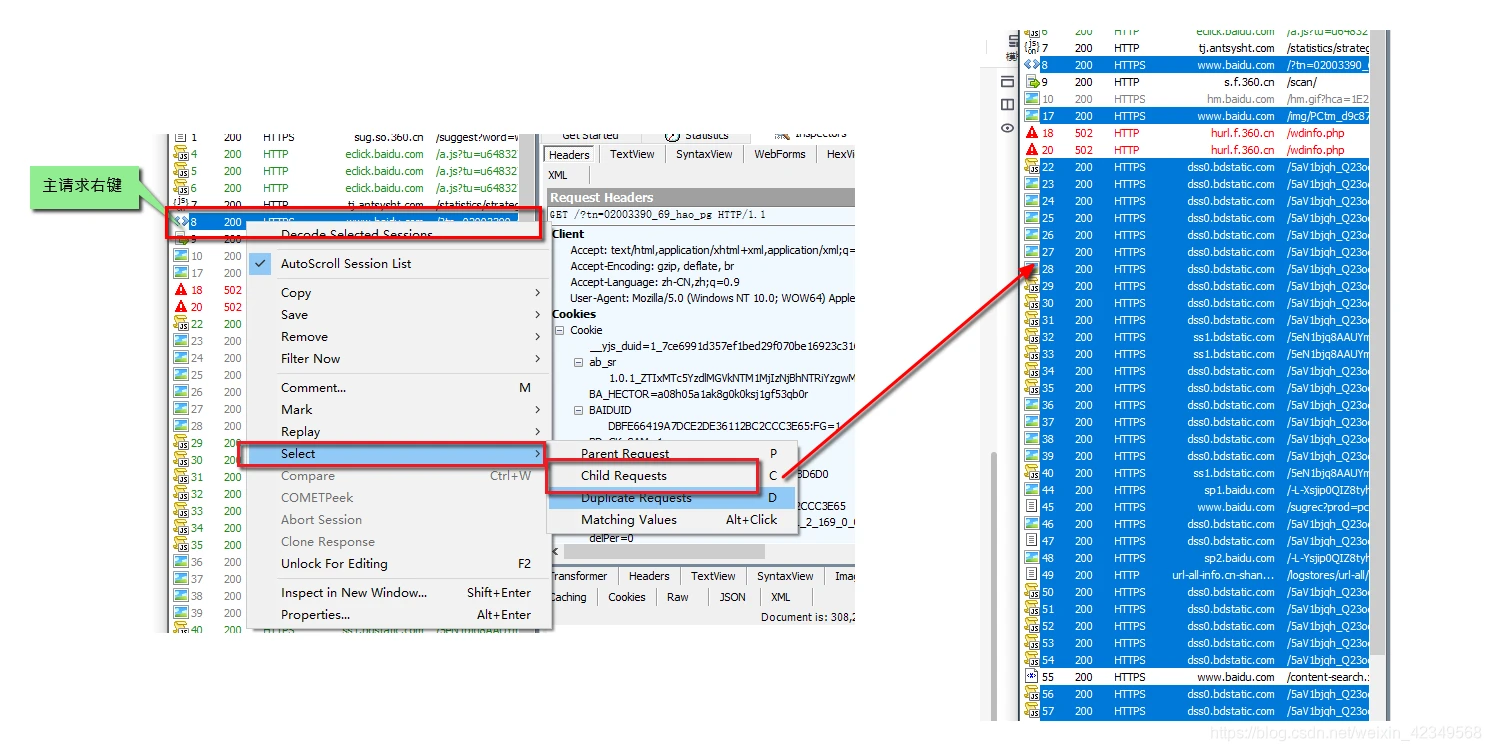Click the image icon of hm.baidu.com session 10
The width and height of the screenshot is (1491, 751).
pos(1032,99)
